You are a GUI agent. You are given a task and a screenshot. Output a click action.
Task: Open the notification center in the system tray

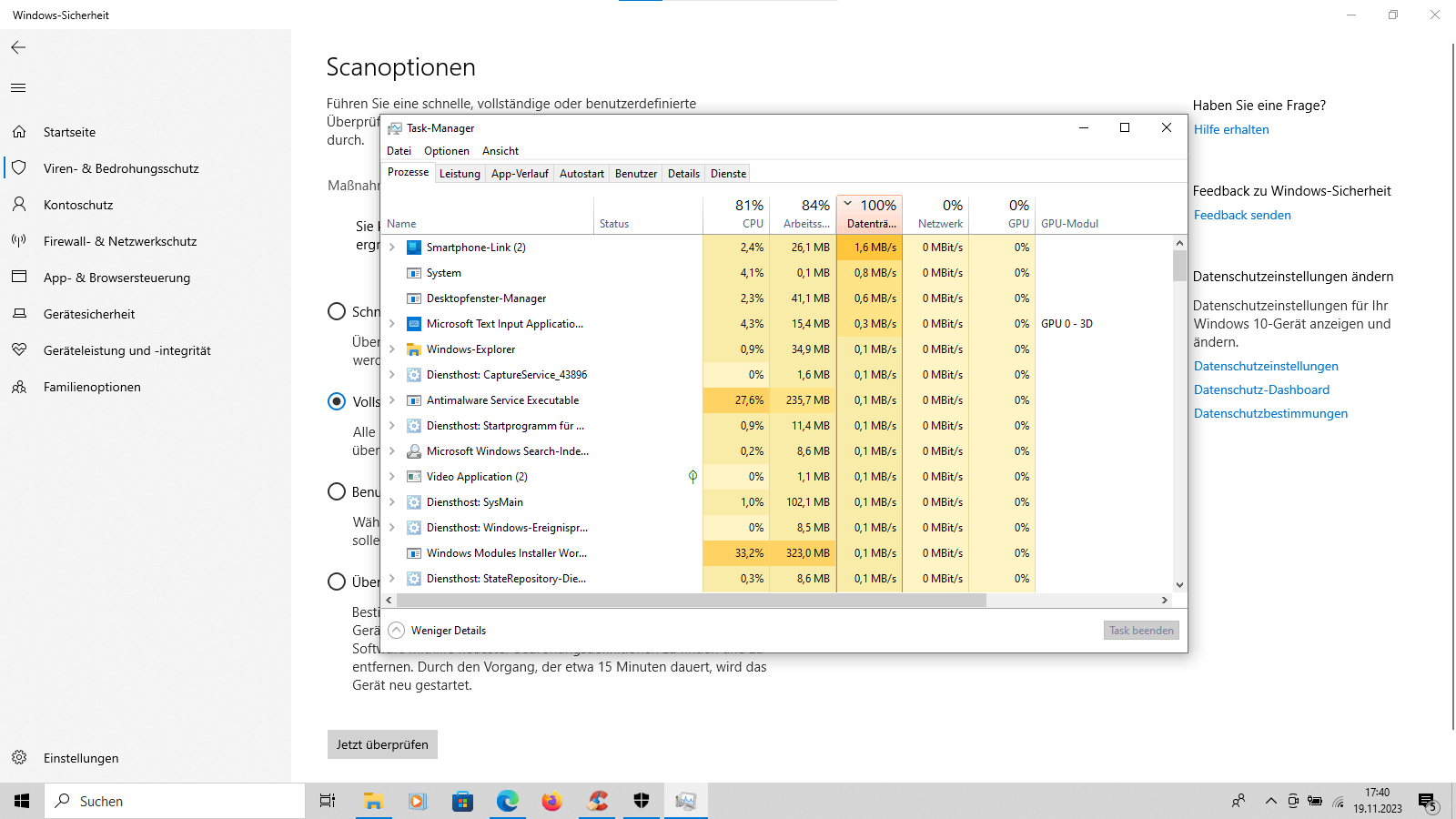pyautogui.click(x=1427, y=801)
